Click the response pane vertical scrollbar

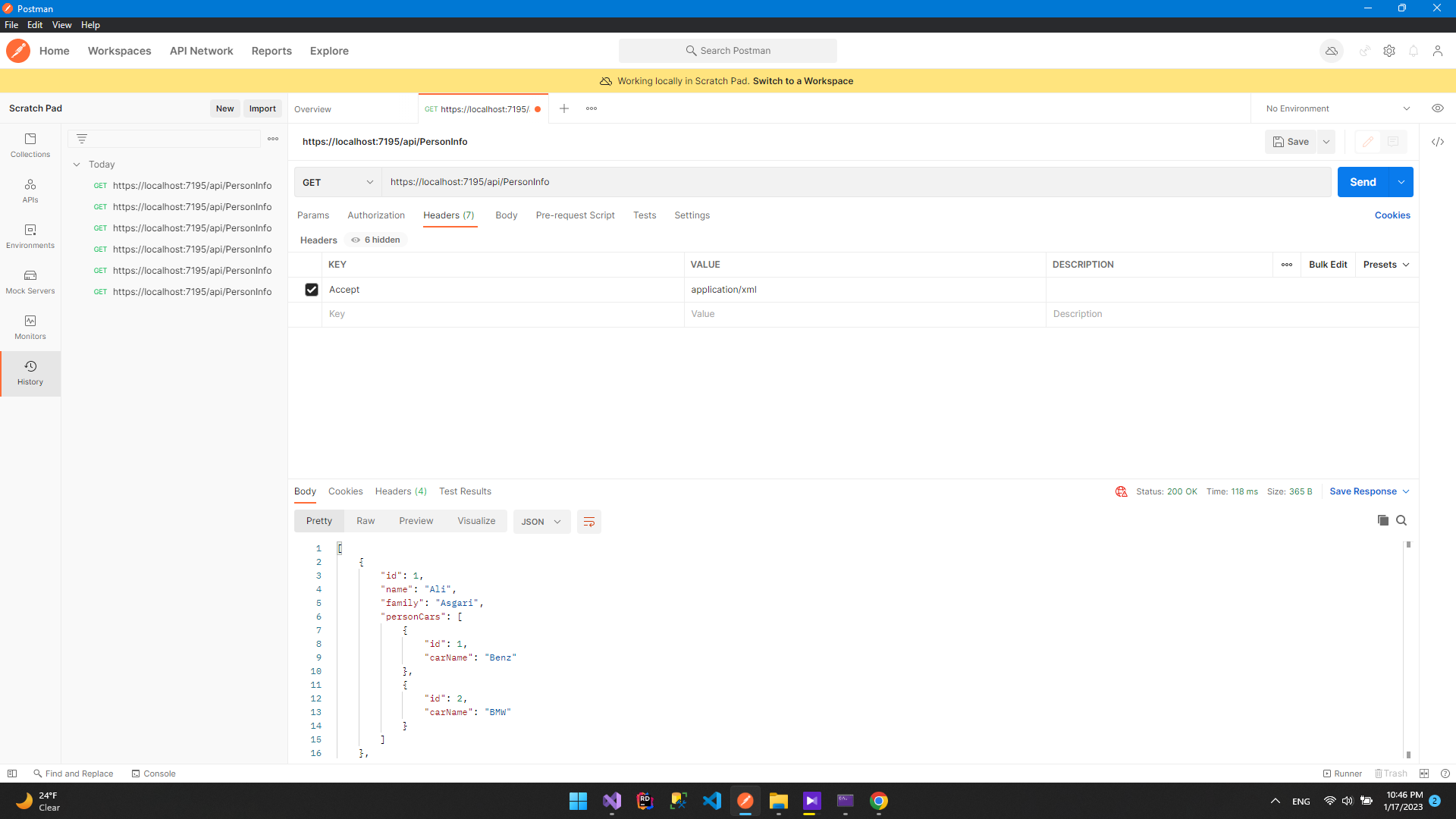coord(1408,649)
